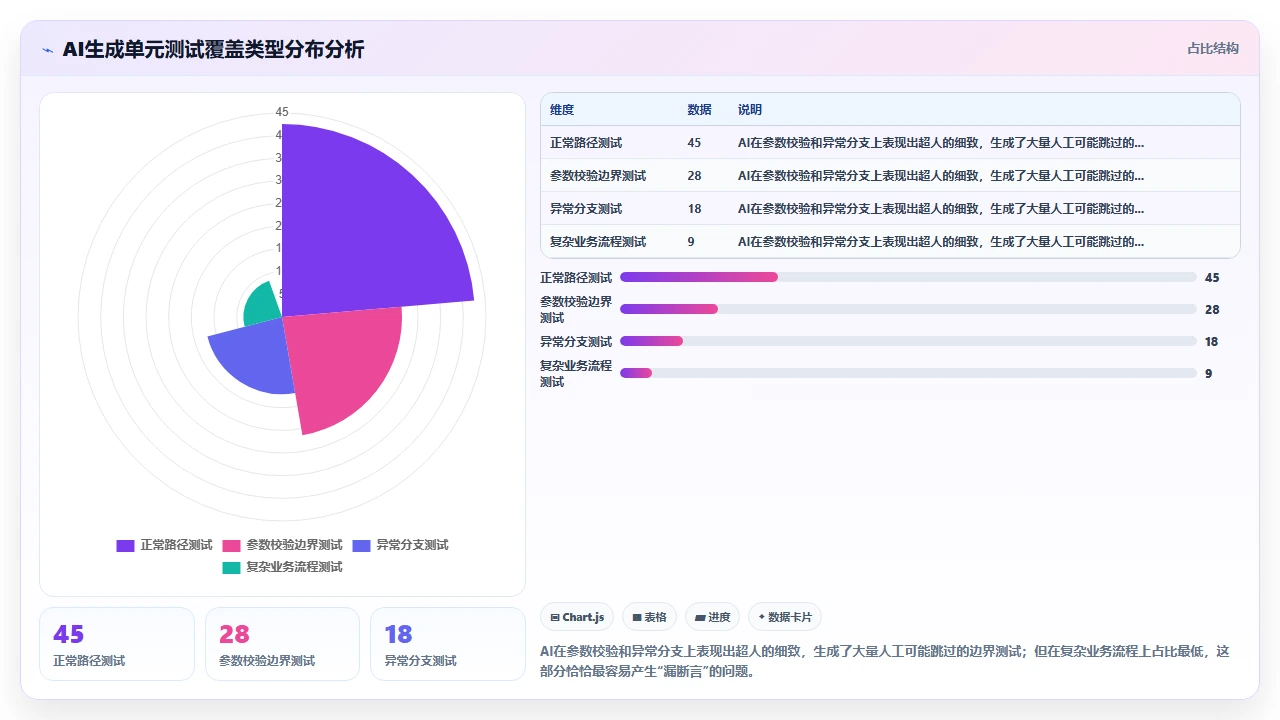
Task: Click the summary paragraph about 漏断言
Action: (x=885, y=661)
